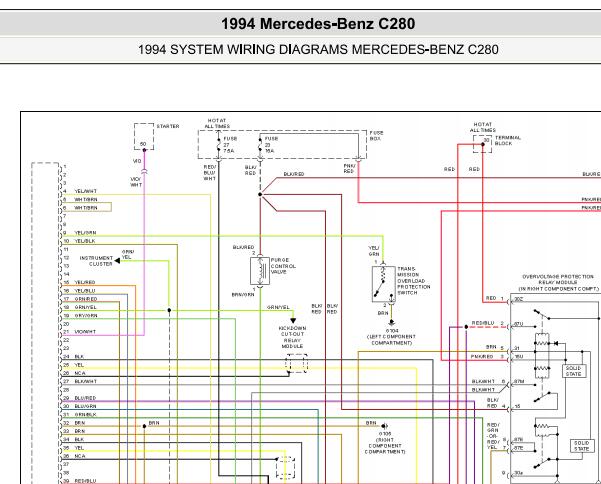Image resolution: width=601 pixels, height=484 pixels.
Task: Select the TERMINAL BLOCK label
Action: [508, 140]
